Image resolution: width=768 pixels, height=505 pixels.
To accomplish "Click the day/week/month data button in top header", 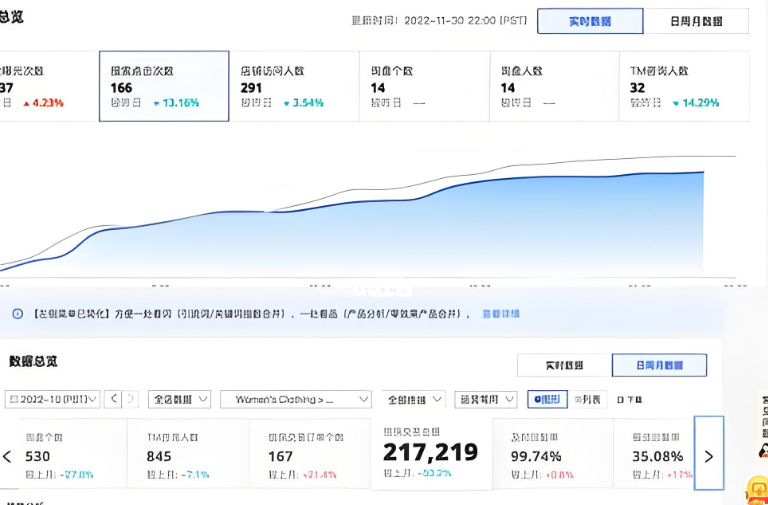I will [x=695, y=21].
